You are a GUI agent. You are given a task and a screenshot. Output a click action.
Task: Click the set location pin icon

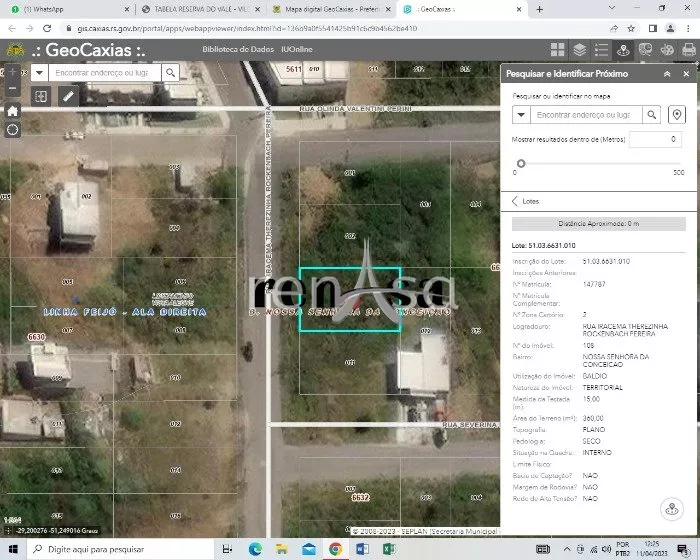[x=677, y=115]
